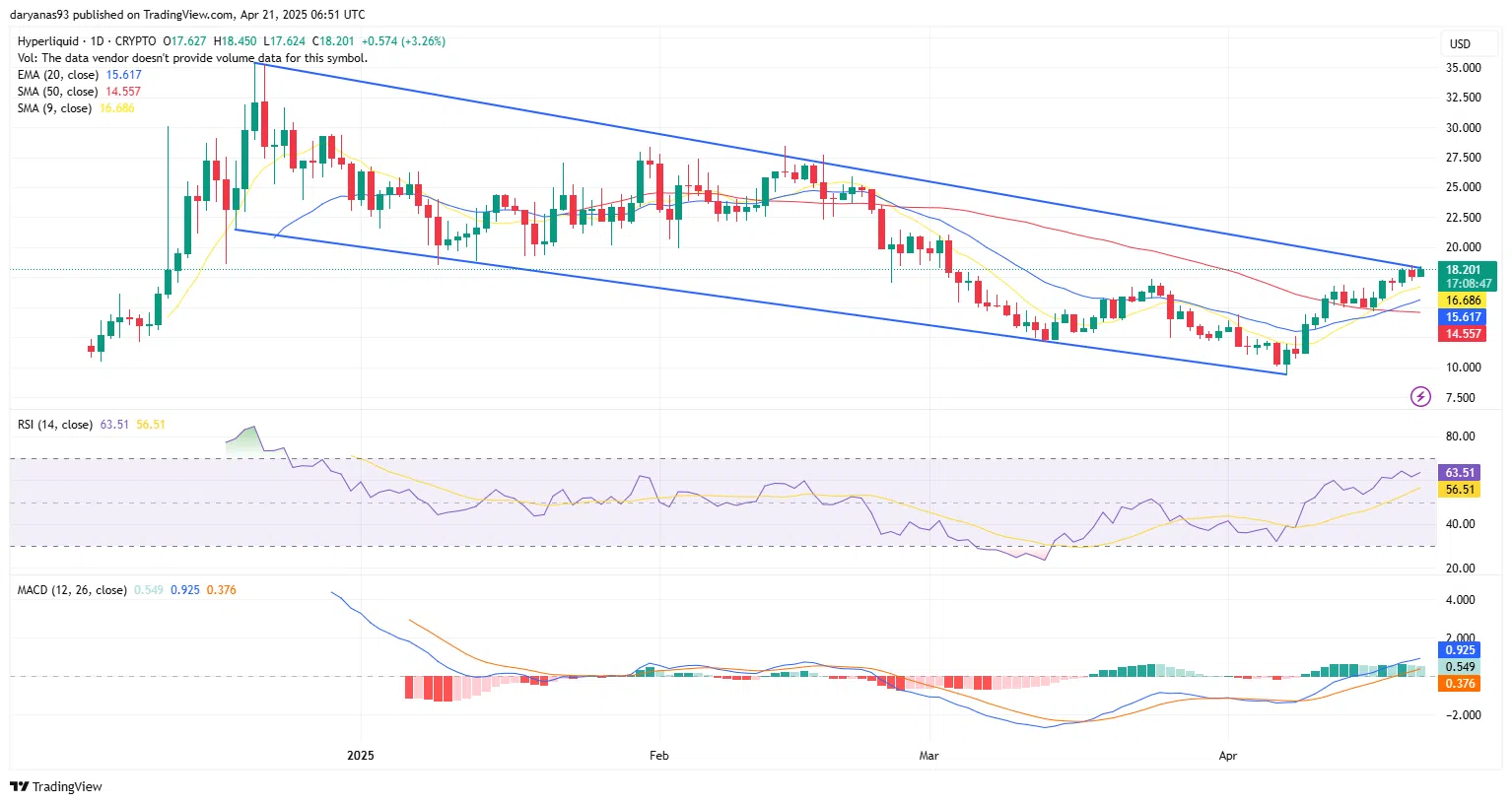Click the yellow 56.51 RSI axis tag
Image resolution: width=1512 pixels, height=804 pixels.
click(1460, 490)
